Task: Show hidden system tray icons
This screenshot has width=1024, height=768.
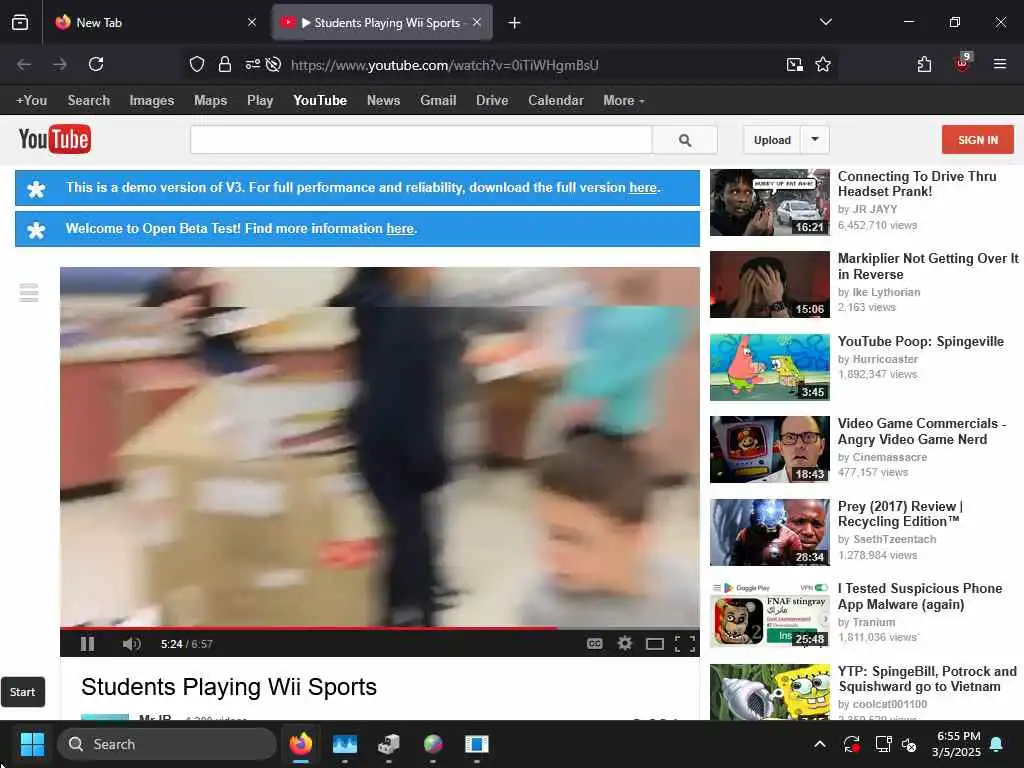Action: click(x=820, y=744)
